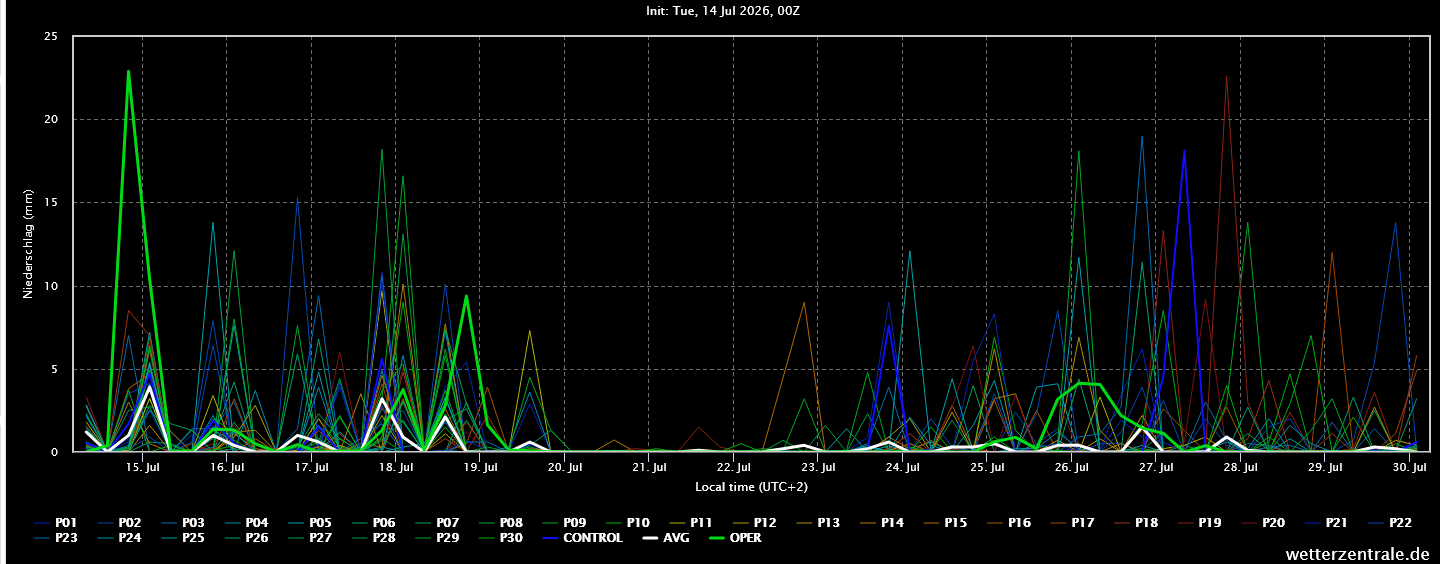Toggle the P23 legend entry

(55, 538)
